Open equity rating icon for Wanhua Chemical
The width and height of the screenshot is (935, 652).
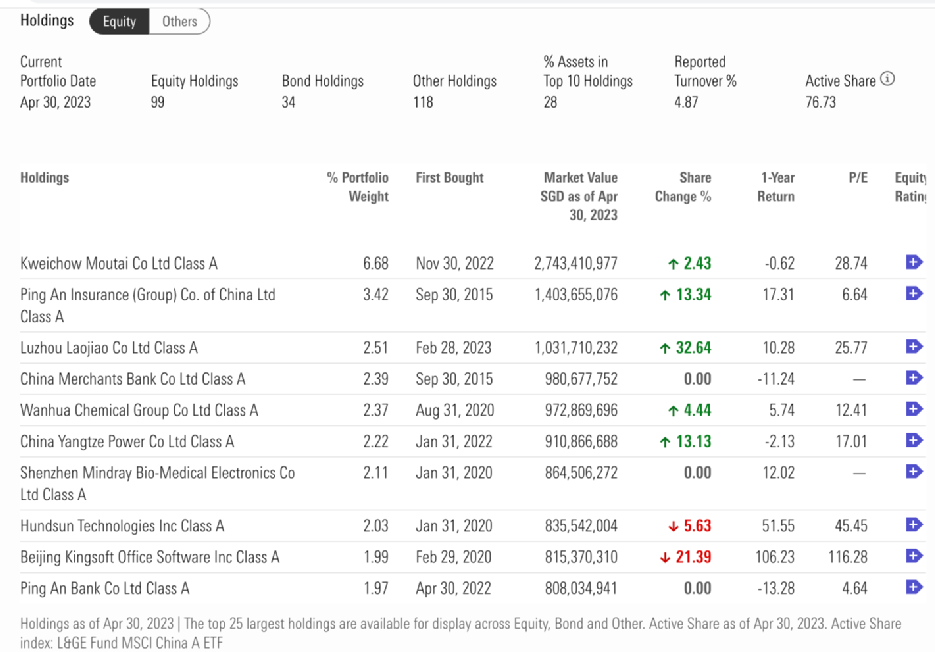pyautogui.click(x=913, y=409)
